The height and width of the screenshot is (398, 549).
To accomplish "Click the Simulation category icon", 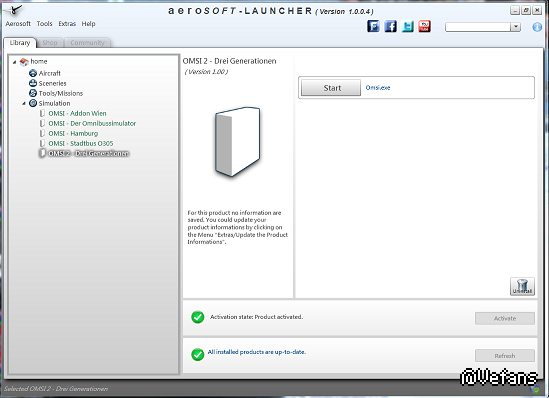I will click(33, 103).
